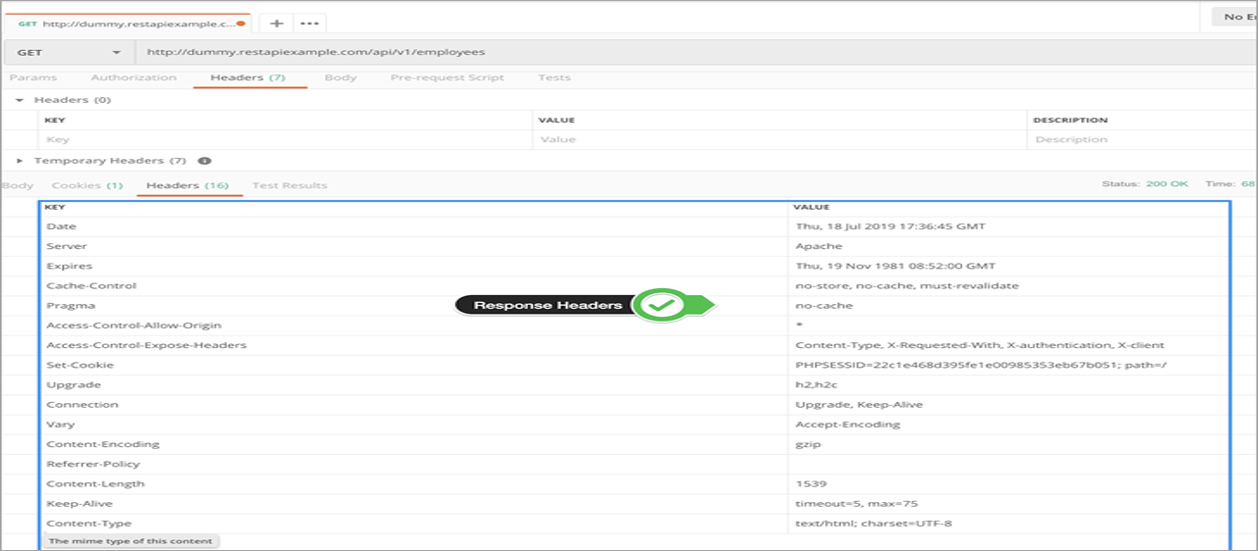
Task: Open the Authorization tab
Action: (x=133, y=78)
